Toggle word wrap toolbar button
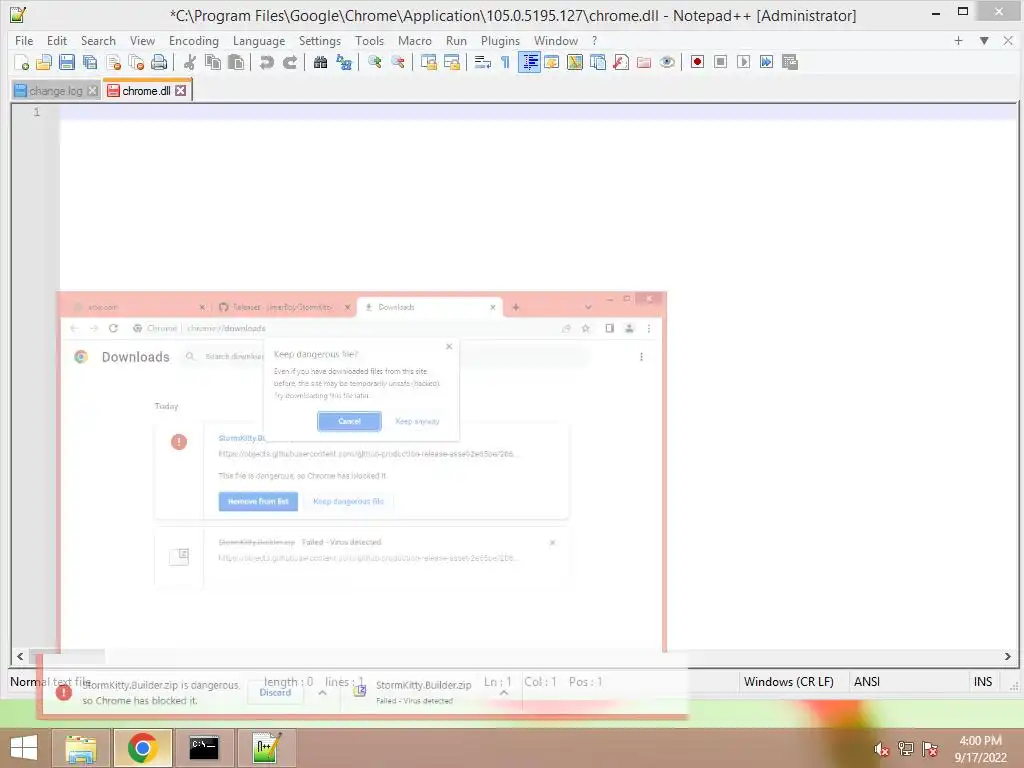 tap(482, 62)
